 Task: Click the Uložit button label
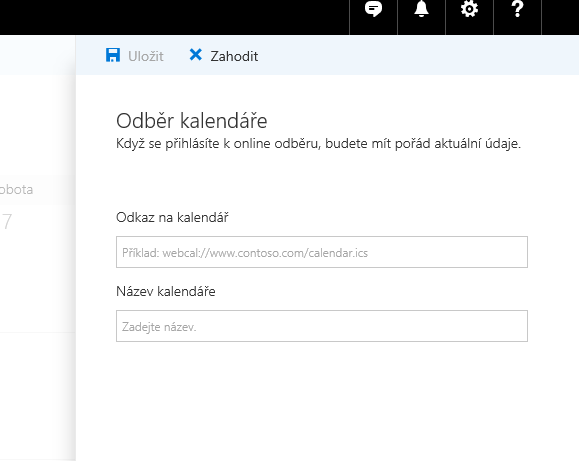coord(146,56)
